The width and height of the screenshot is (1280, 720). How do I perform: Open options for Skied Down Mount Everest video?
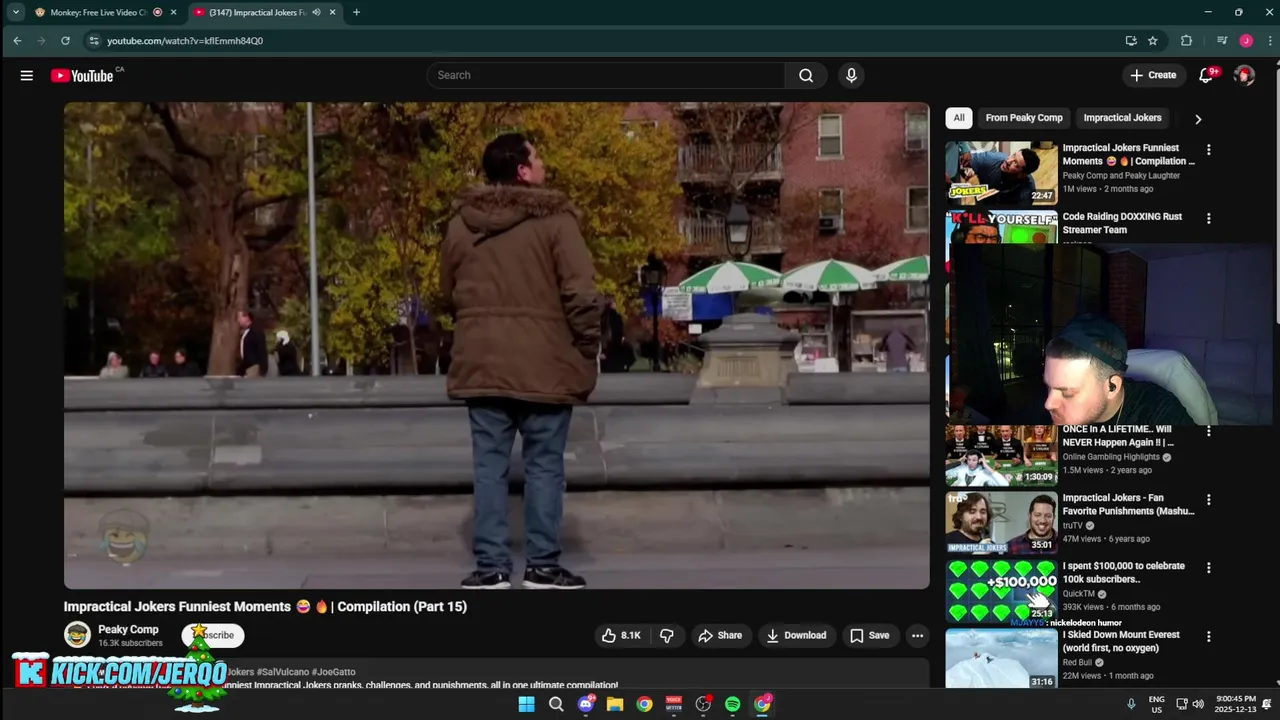pos(1208,636)
